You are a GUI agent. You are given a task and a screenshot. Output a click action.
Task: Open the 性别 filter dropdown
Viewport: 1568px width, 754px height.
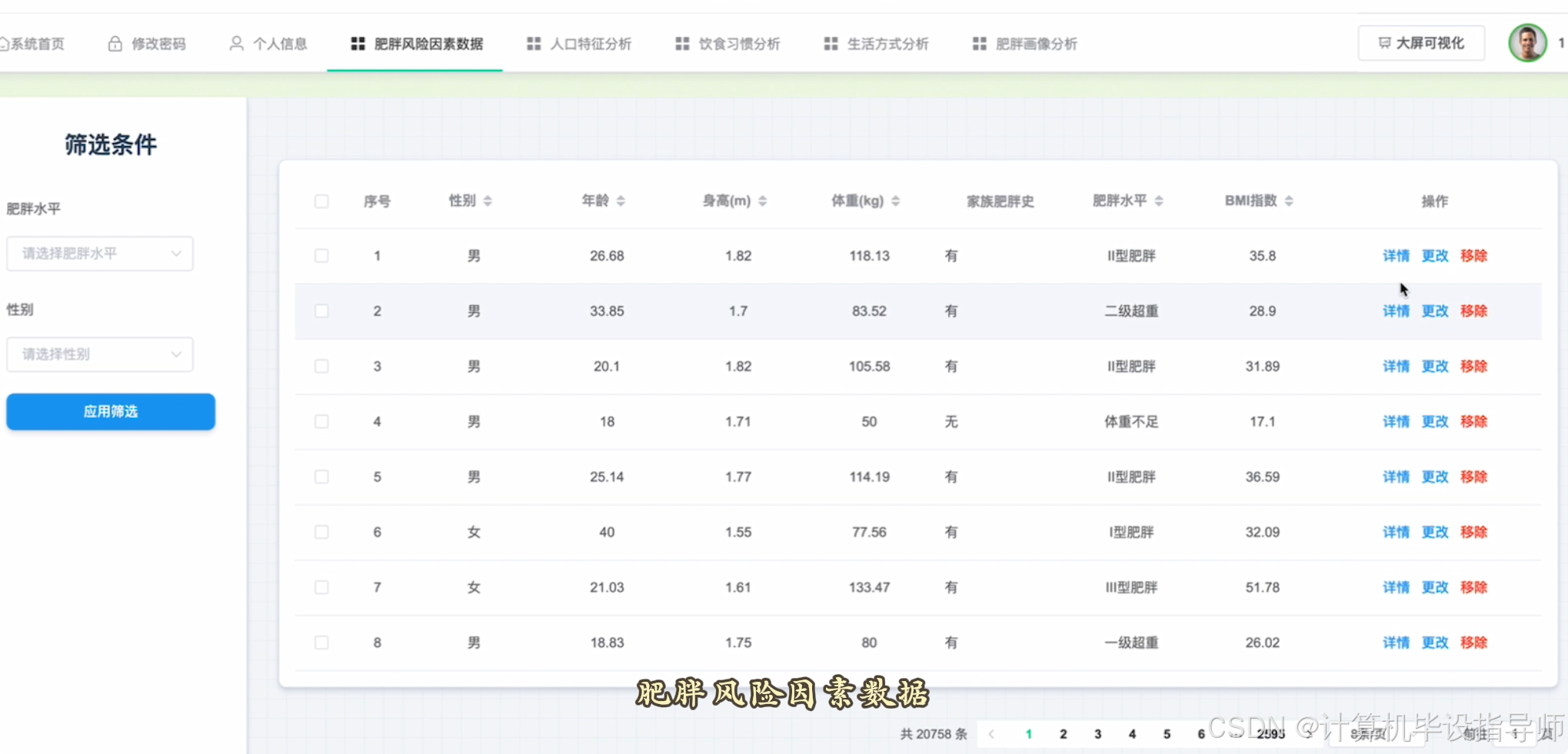[x=99, y=354]
